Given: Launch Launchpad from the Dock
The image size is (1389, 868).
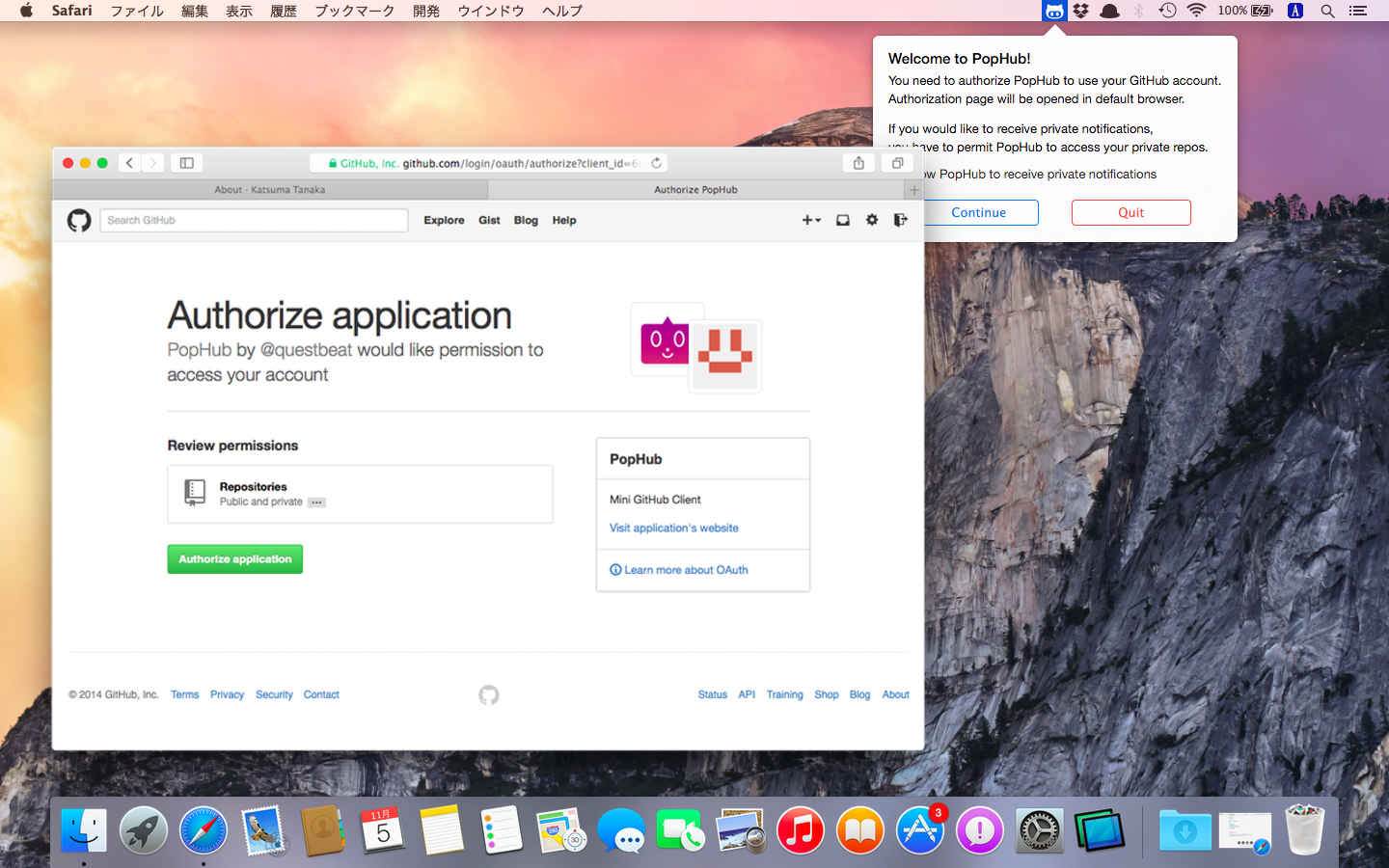Looking at the screenshot, I should (x=144, y=830).
